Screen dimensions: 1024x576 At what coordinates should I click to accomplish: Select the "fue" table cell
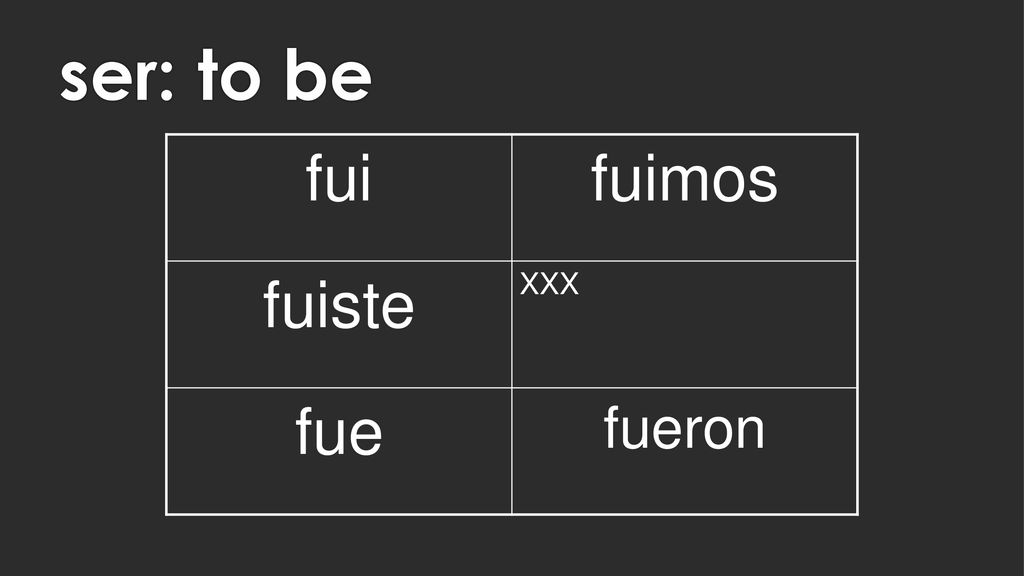click(339, 451)
